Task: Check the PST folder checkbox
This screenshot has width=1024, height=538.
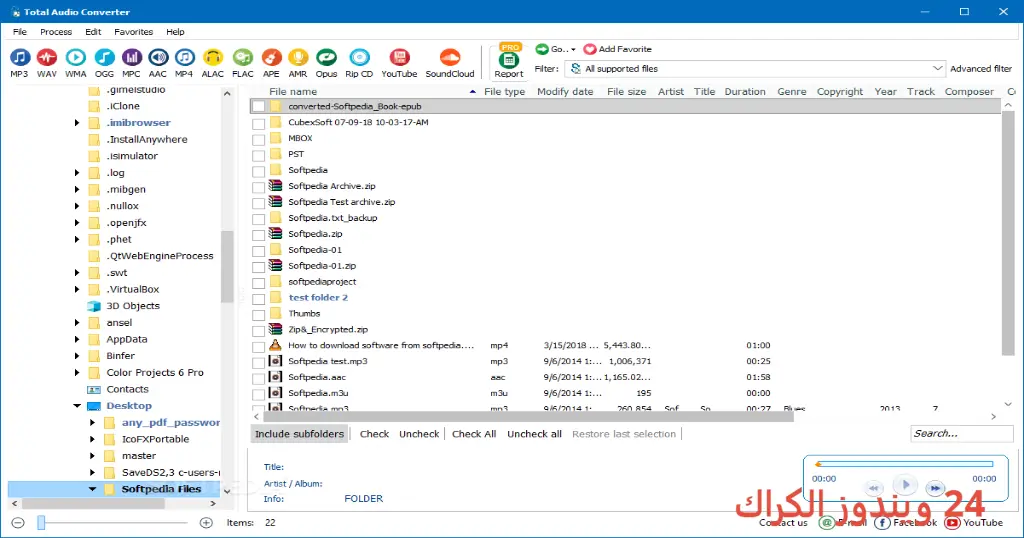Action: (x=259, y=155)
